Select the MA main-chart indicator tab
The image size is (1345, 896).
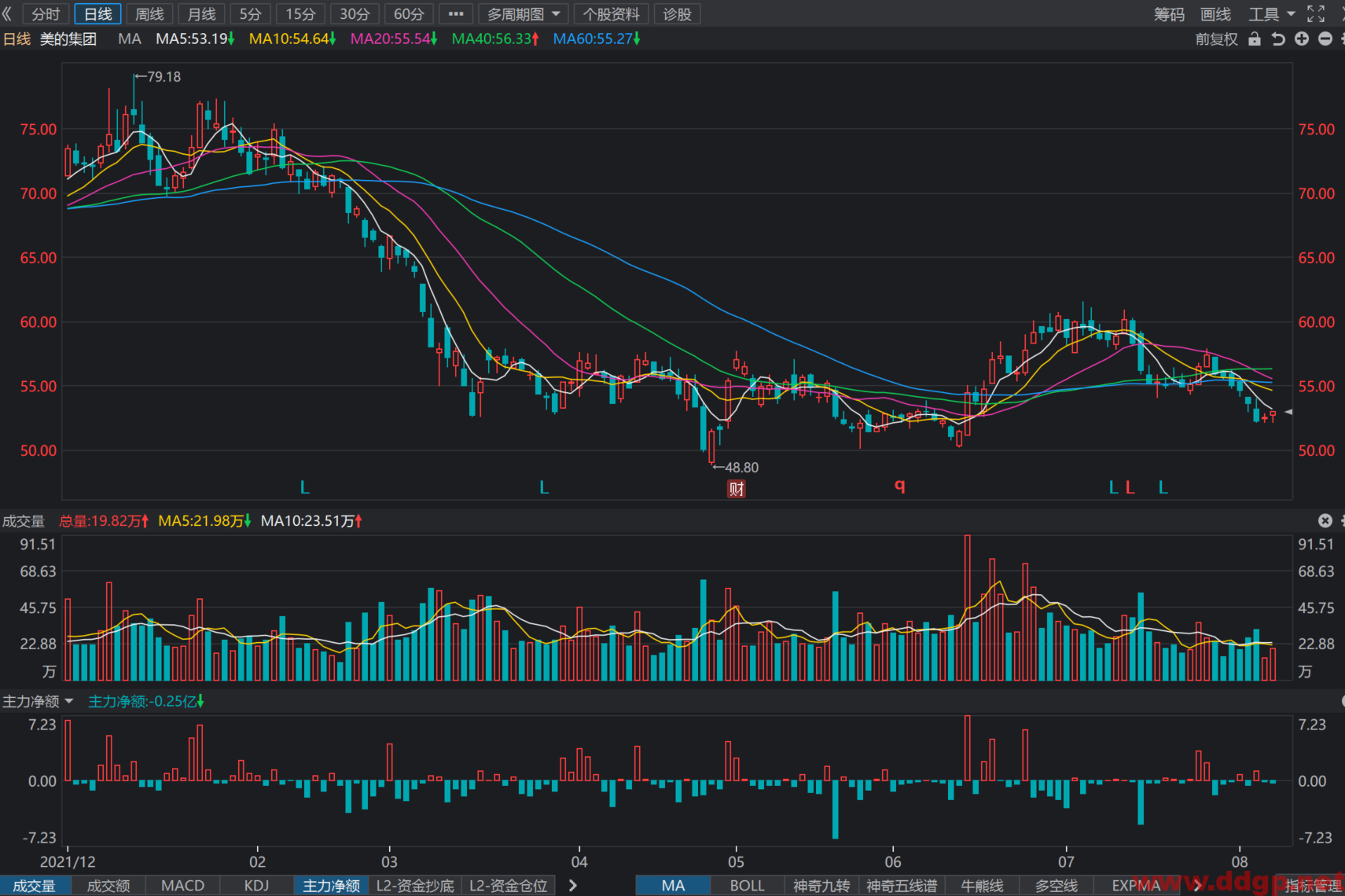click(x=673, y=886)
